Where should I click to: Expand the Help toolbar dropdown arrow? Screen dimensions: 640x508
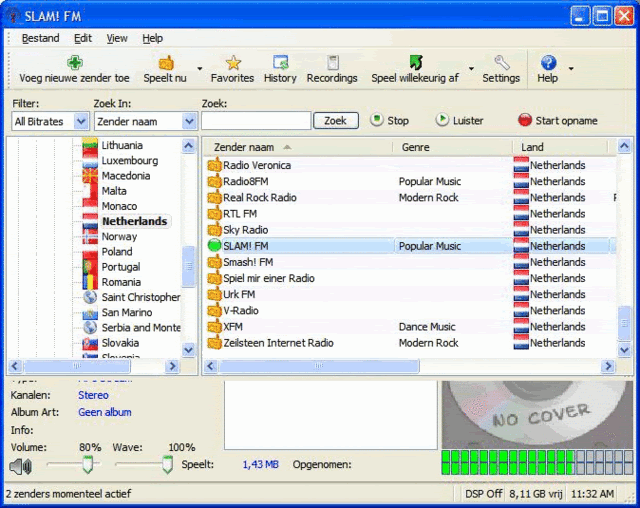click(571, 68)
